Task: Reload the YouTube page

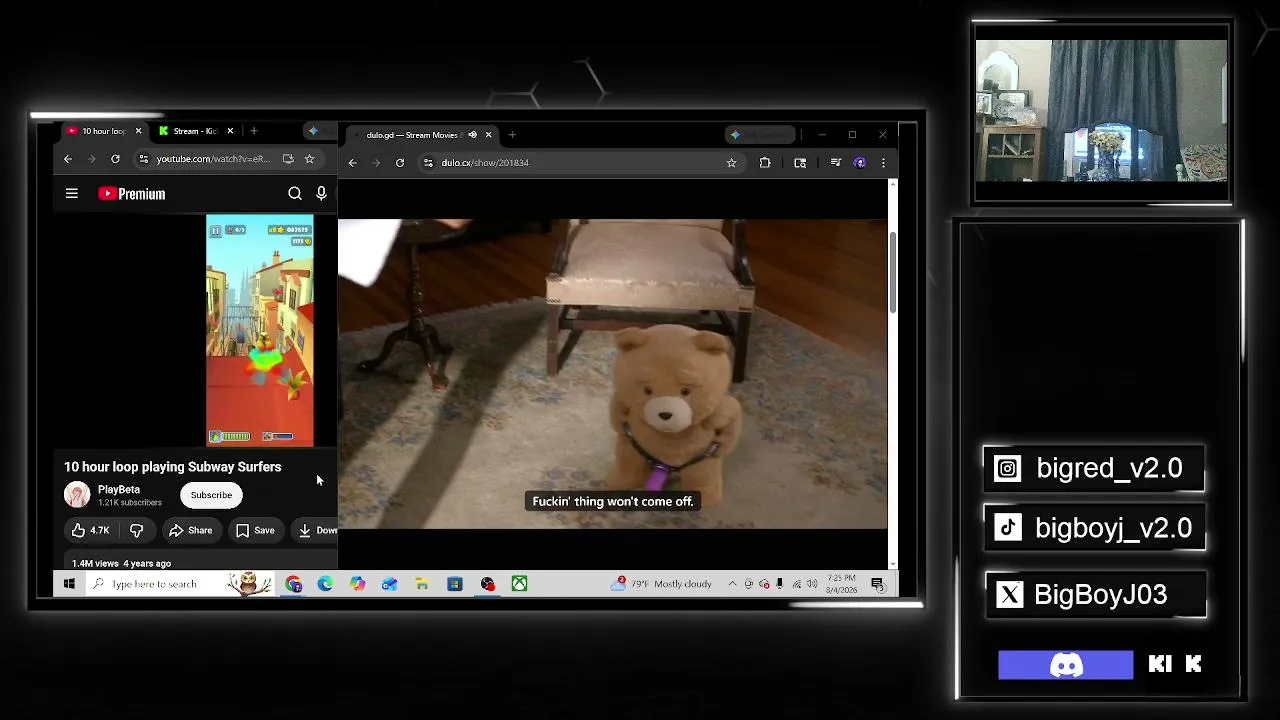Action: click(x=115, y=159)
